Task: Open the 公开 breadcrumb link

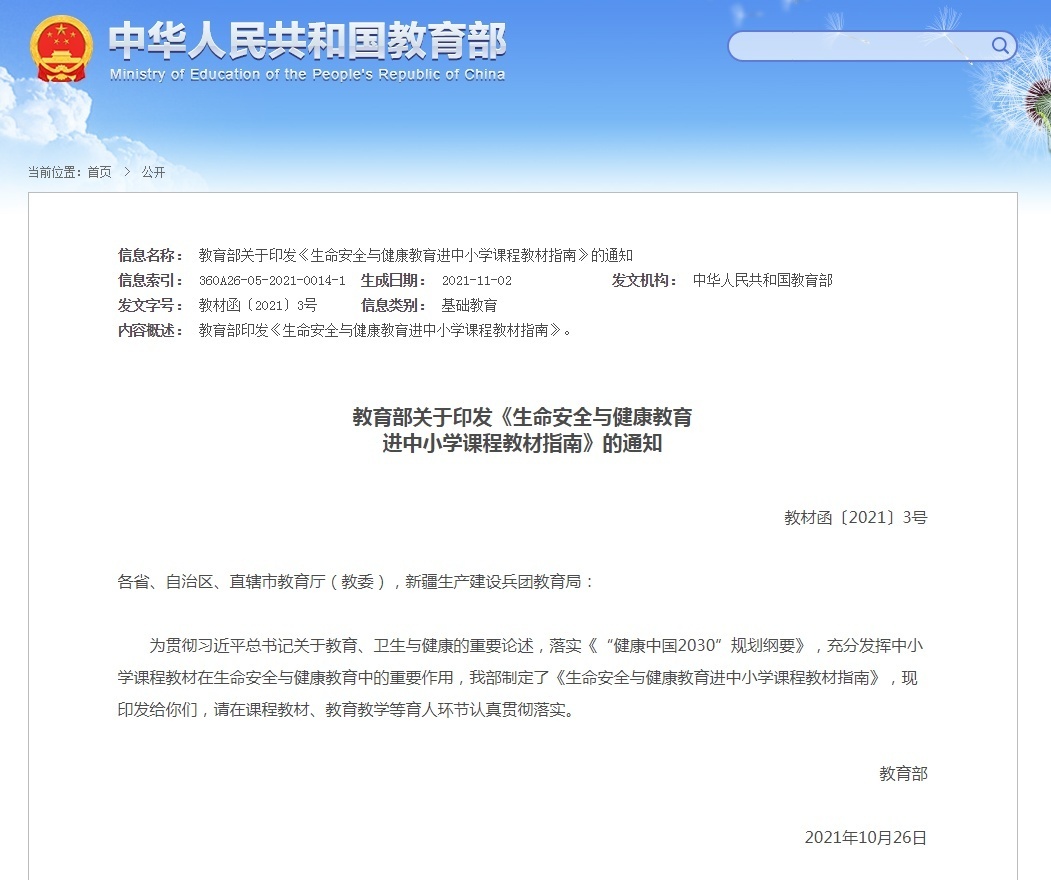Action: (x=153, y=172)
